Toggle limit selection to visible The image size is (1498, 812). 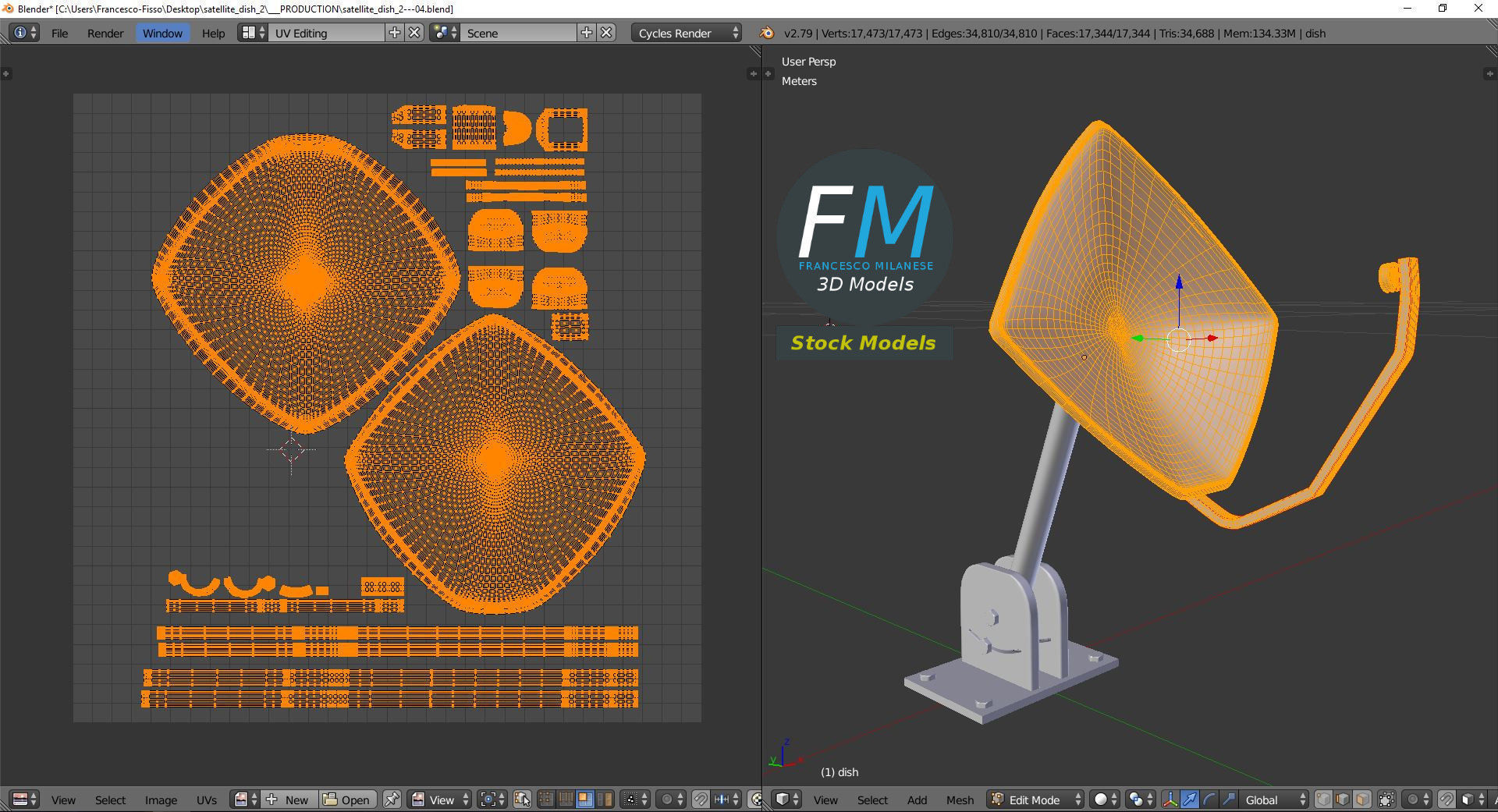pos(1386,800)
